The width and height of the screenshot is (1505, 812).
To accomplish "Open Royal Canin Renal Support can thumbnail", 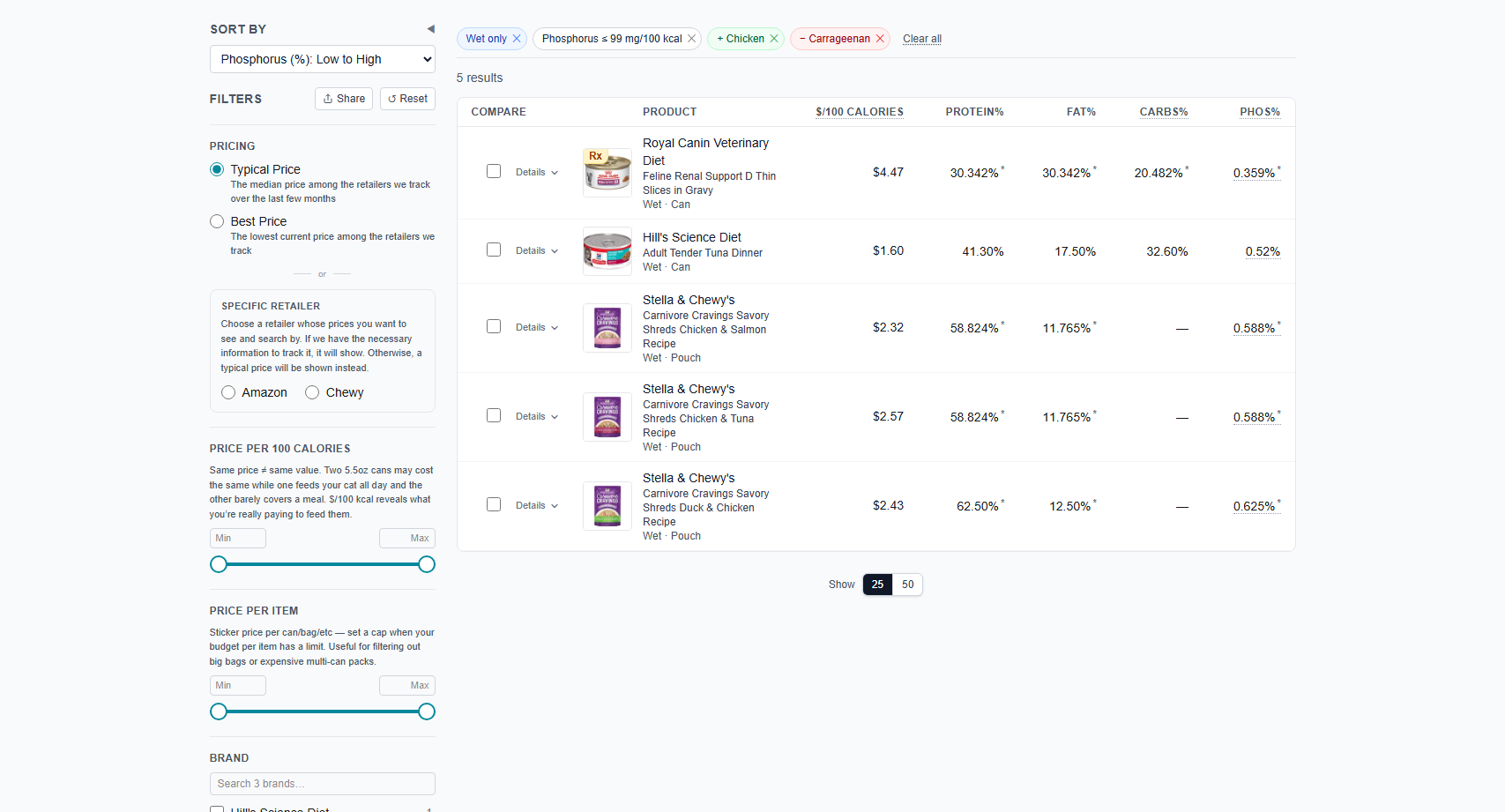I will (x=607, y=173).
